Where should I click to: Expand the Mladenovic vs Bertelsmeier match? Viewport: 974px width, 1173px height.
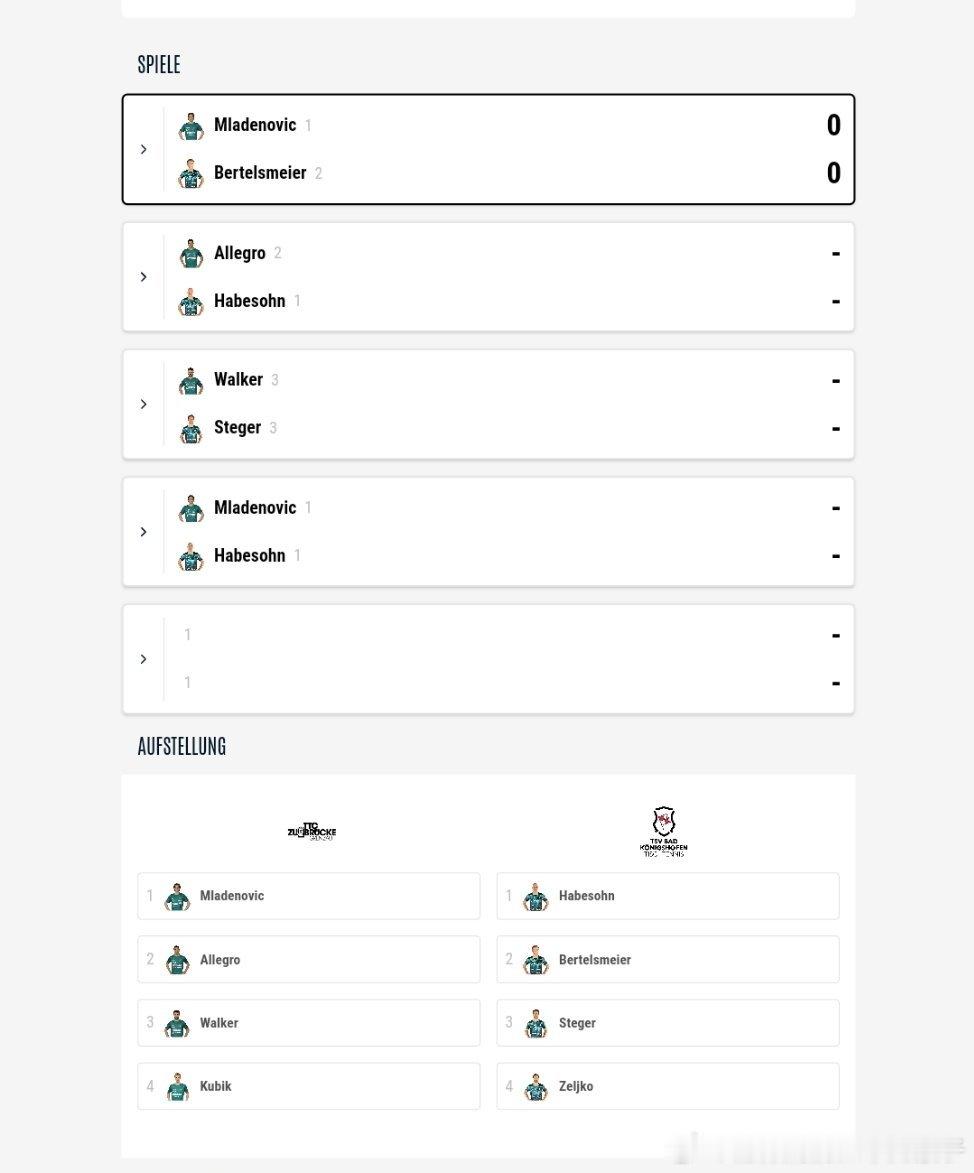(x=144, y=150)
